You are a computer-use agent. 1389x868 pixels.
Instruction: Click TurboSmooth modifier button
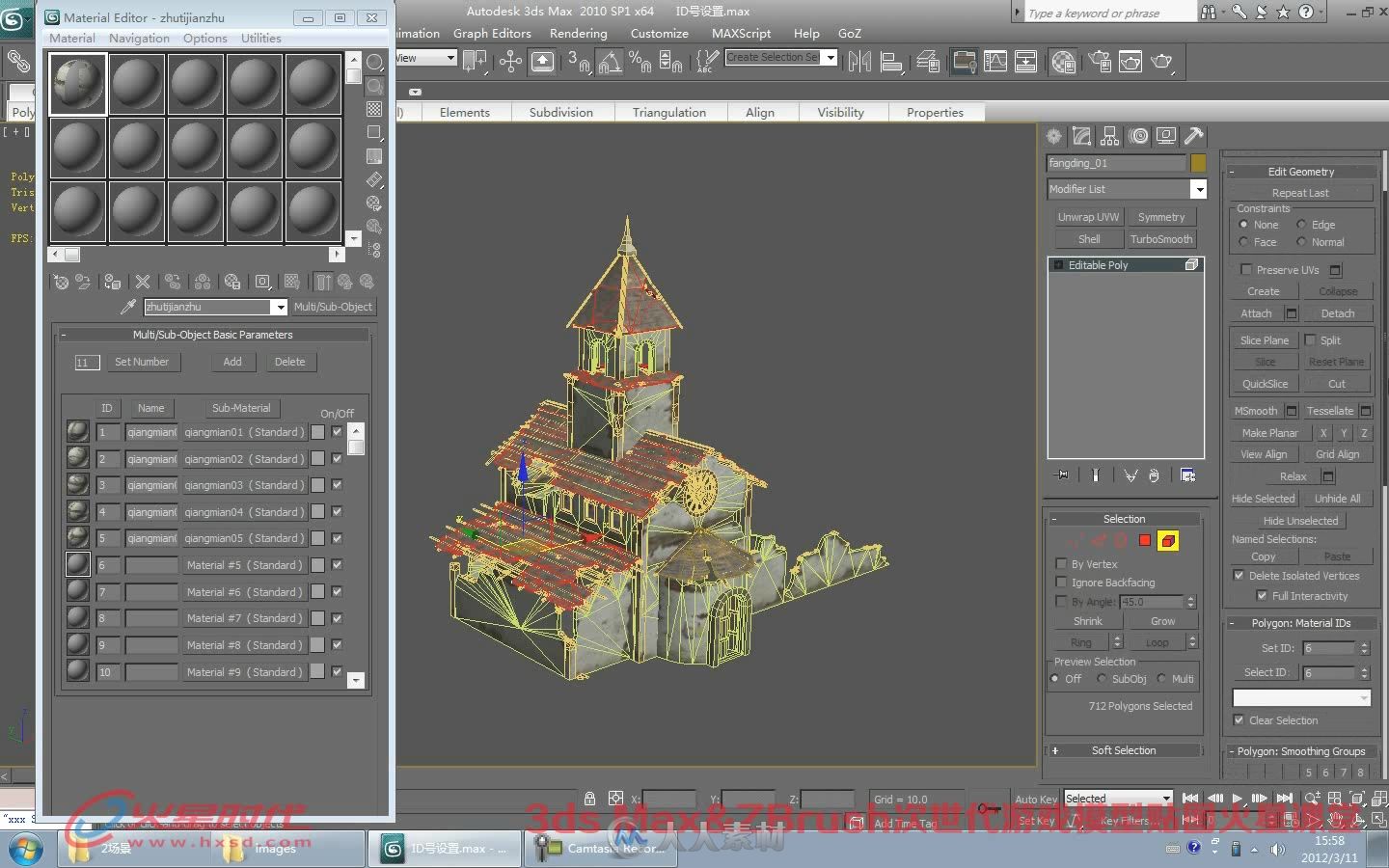(x=1161, y=239)
